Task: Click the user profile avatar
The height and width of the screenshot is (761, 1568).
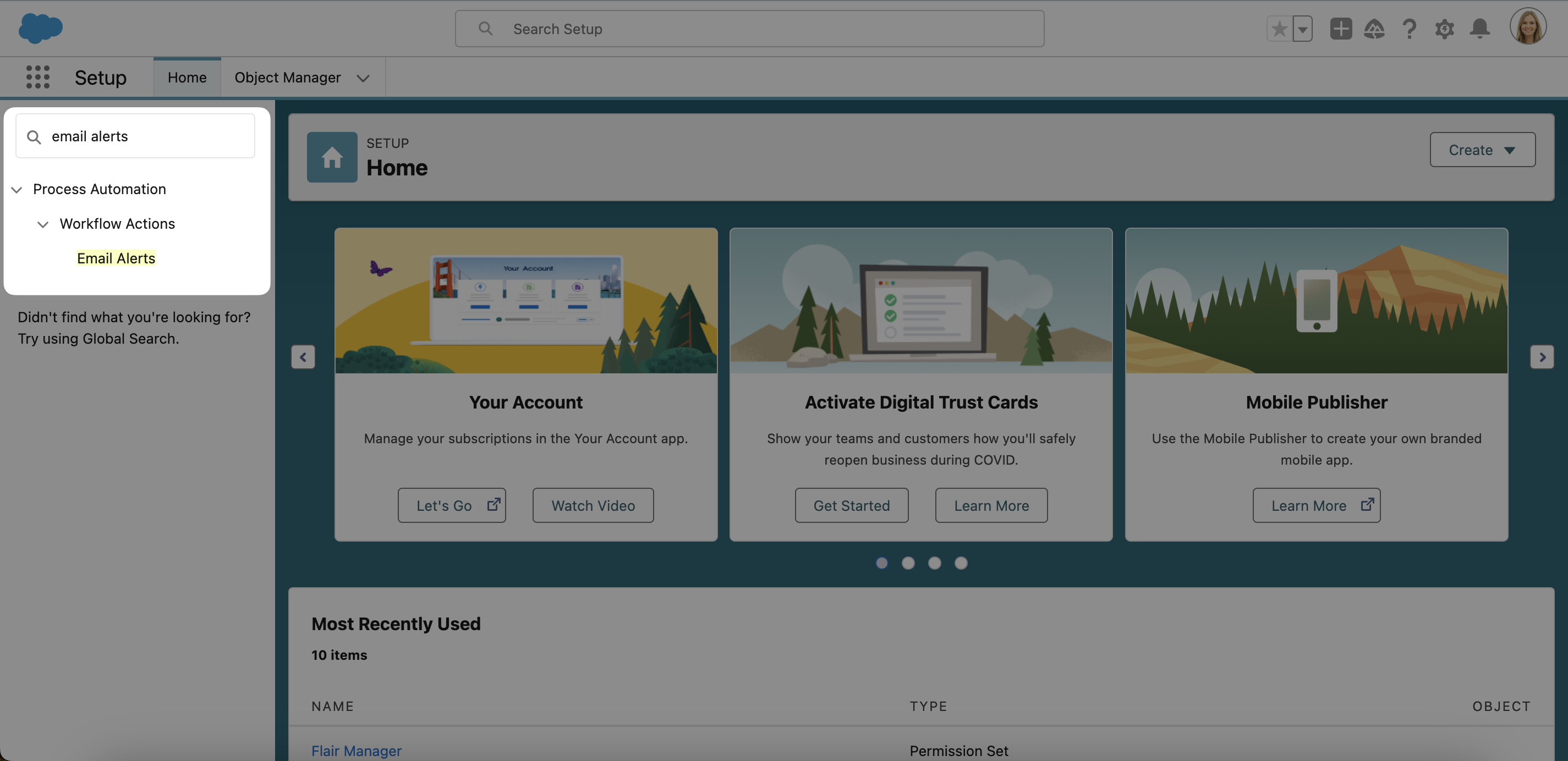Action: [x=1527, y=27]
